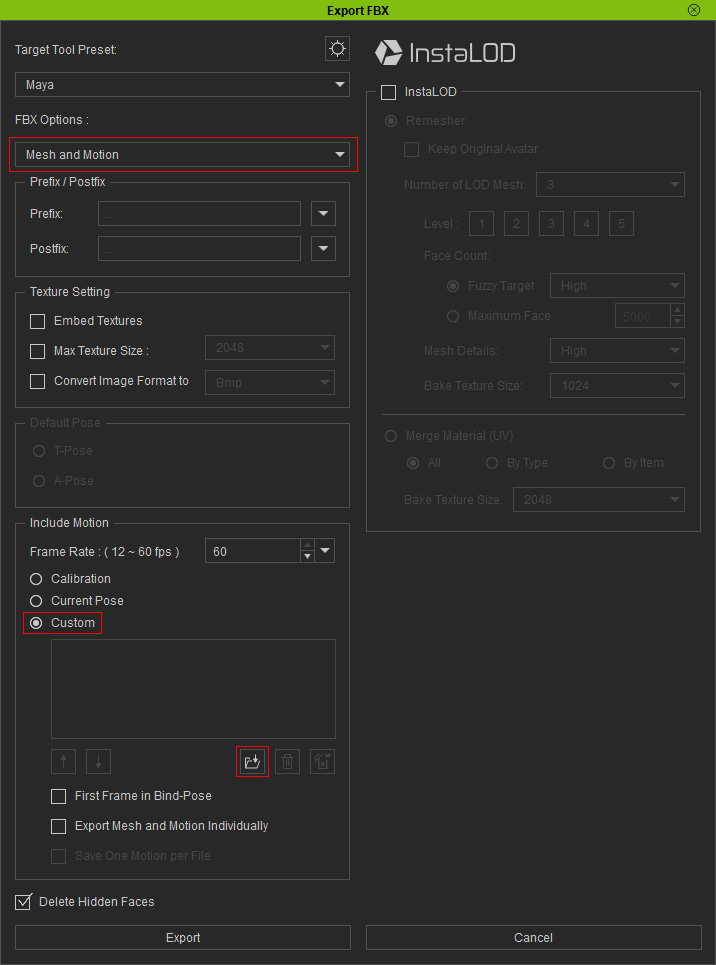Open the Postfix options arrow button
The width and height of the screenshot is (716, 965).
[323, 249]
